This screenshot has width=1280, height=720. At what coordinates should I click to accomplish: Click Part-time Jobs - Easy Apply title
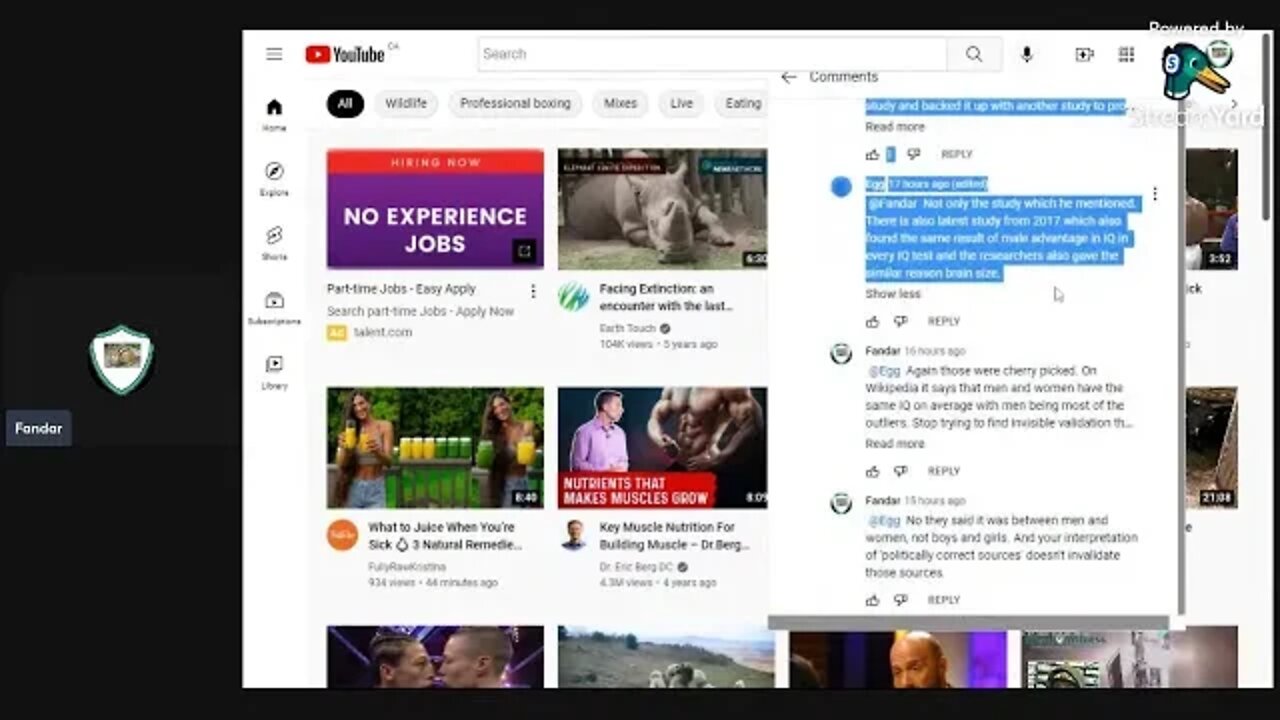click(x=401, y=289)
